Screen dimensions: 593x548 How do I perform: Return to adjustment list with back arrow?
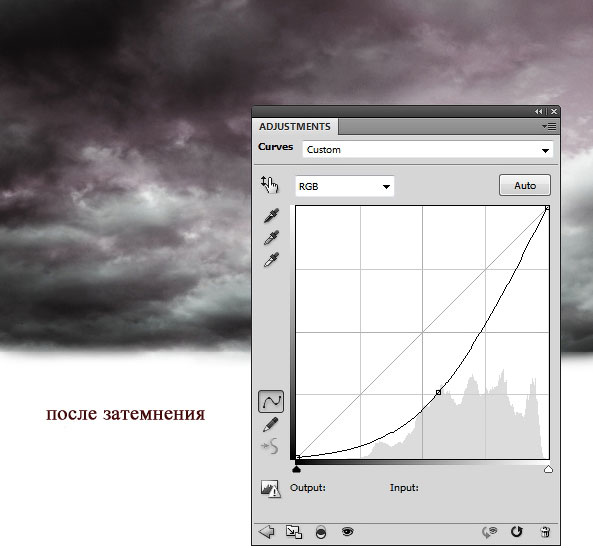(267, 532)
